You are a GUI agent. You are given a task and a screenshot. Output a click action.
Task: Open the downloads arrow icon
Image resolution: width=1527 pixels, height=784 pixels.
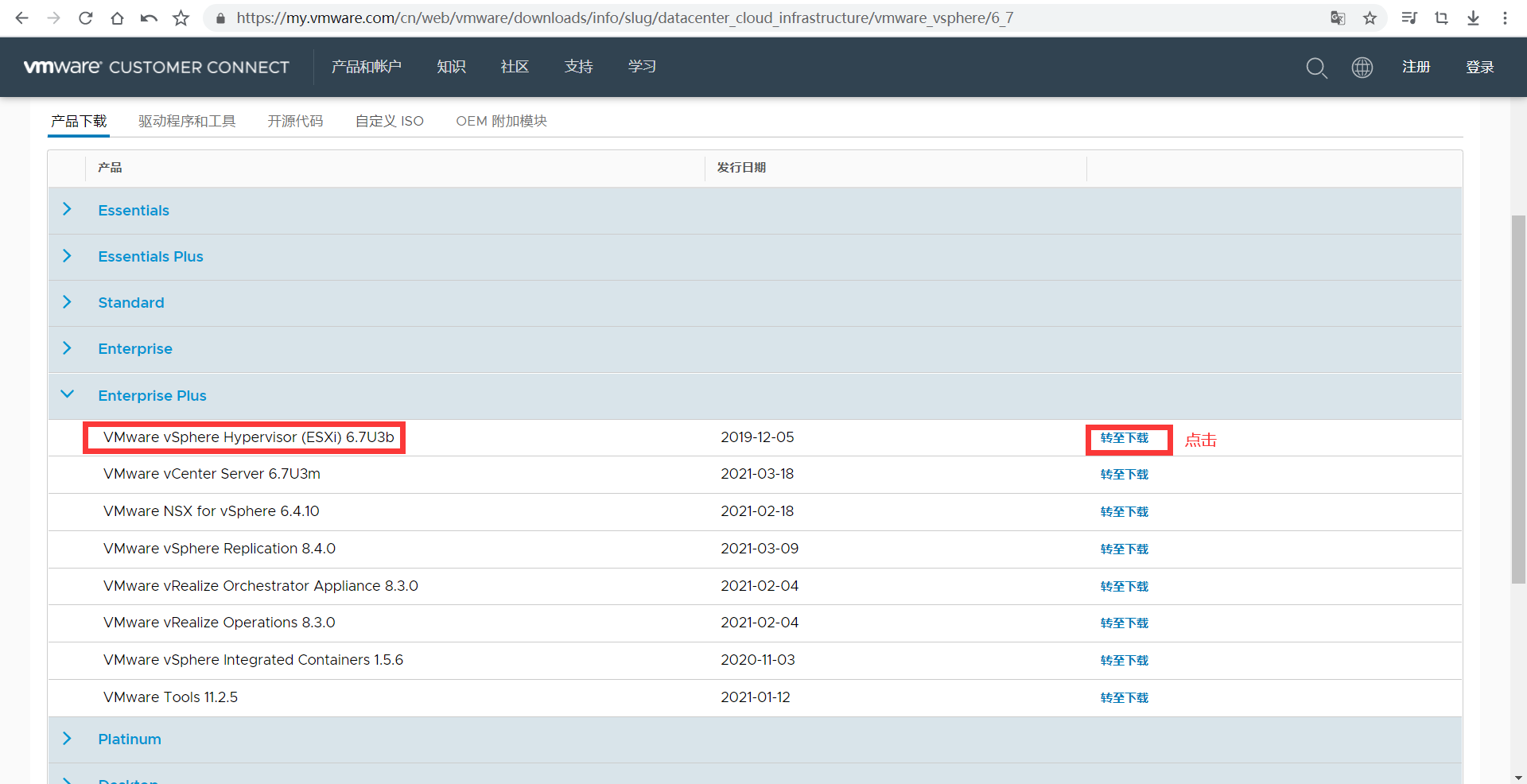[x=1473, y=17]
